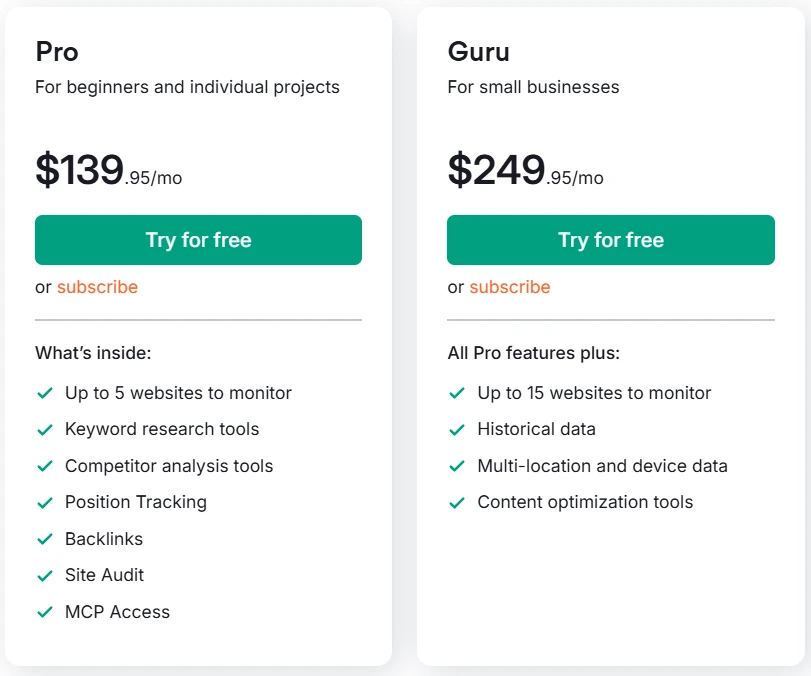Select the Pro plan heading
Viewport: 811px width, 676px height.
[x=57, y=52]
